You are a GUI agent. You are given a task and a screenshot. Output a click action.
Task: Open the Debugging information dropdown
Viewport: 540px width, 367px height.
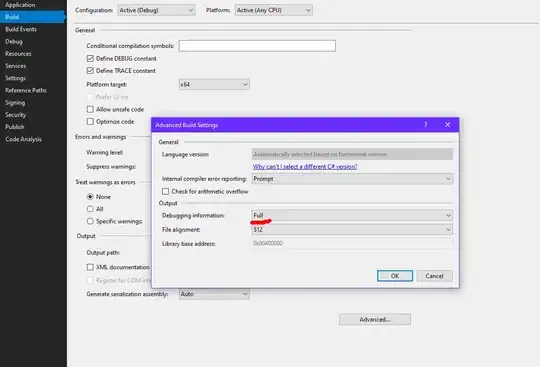(352, 216)
